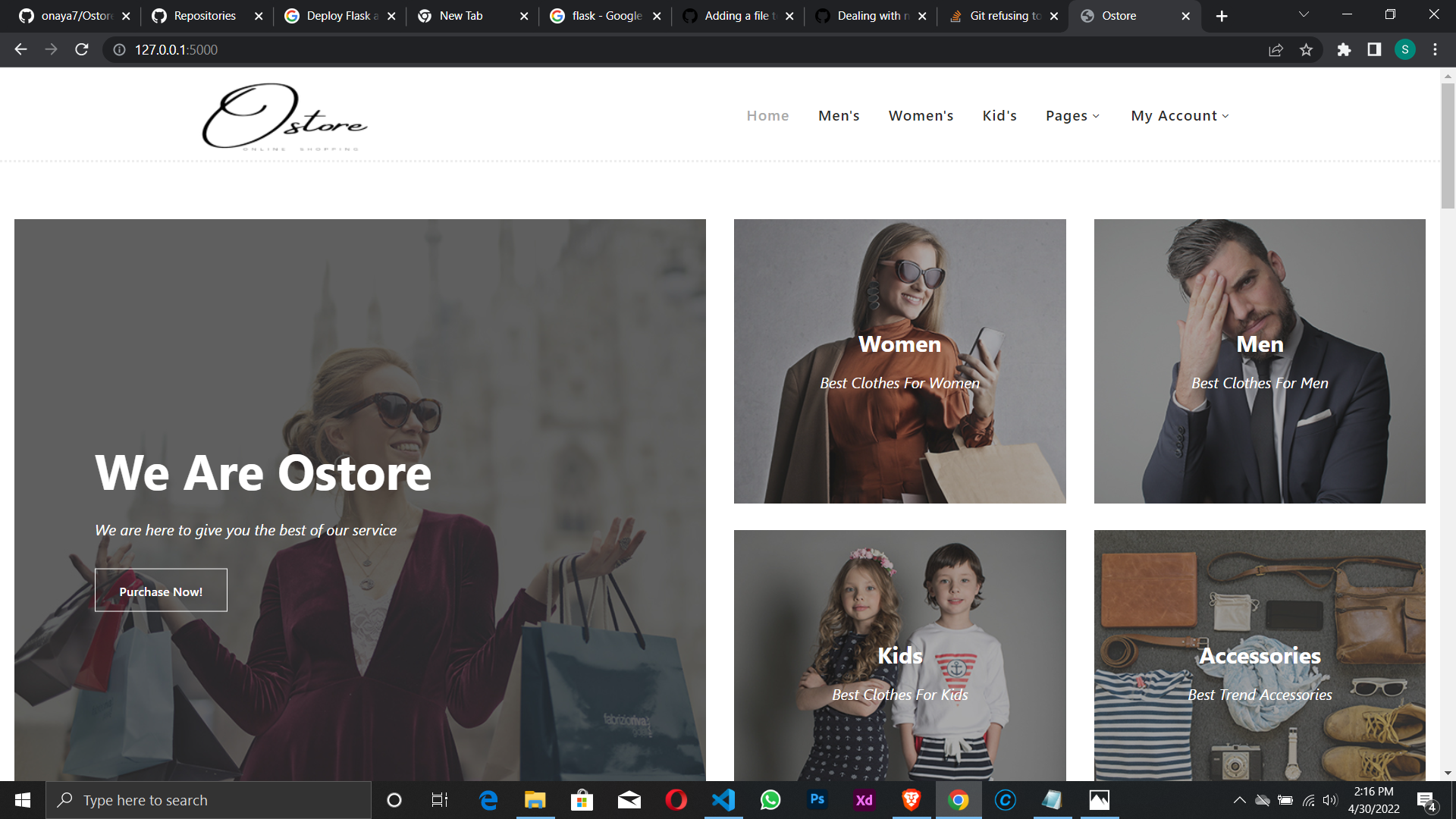Open the extensions puzzle icon

pyautogui.click(x=1344, y=49)
